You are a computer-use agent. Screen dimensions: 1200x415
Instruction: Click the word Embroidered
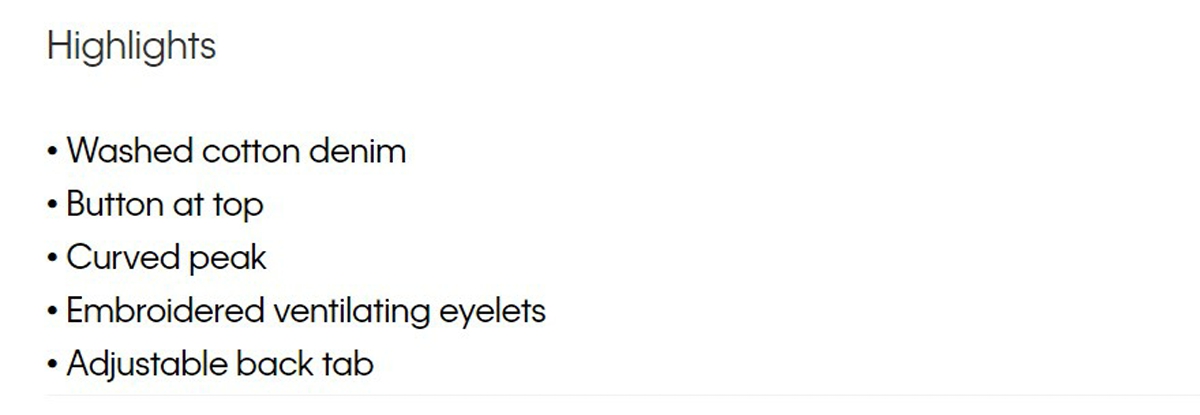click(165, 311)
